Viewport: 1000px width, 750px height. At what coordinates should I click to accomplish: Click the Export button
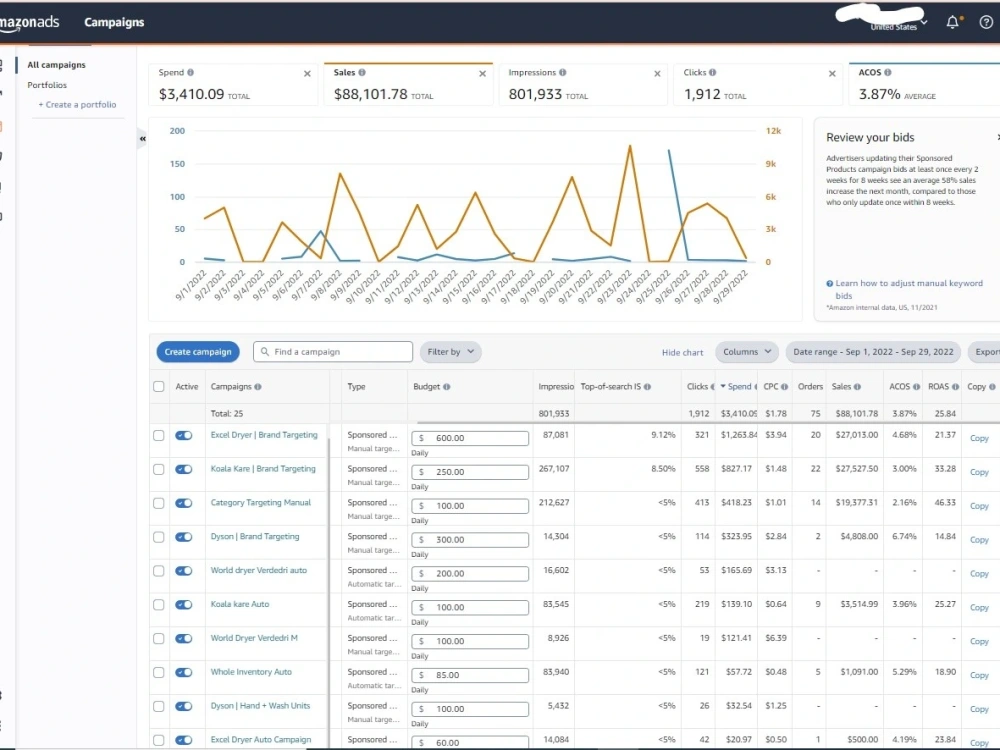pyautogui.click(x=985, y=352)
